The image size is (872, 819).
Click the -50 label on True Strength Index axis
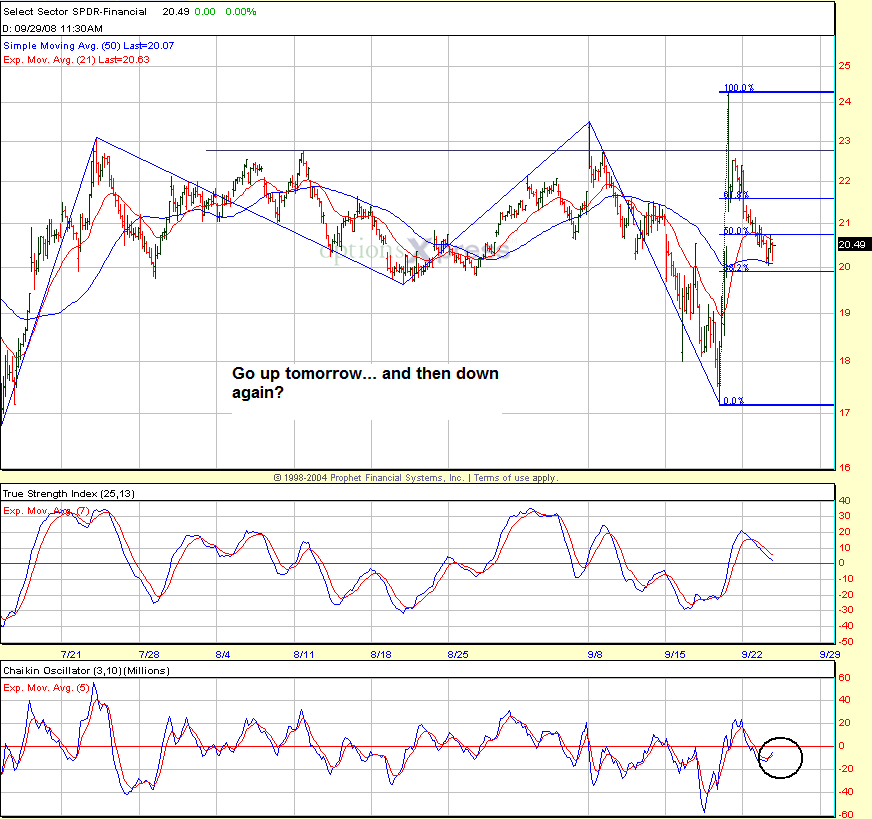pyautogui.click(x=845, y=642)
